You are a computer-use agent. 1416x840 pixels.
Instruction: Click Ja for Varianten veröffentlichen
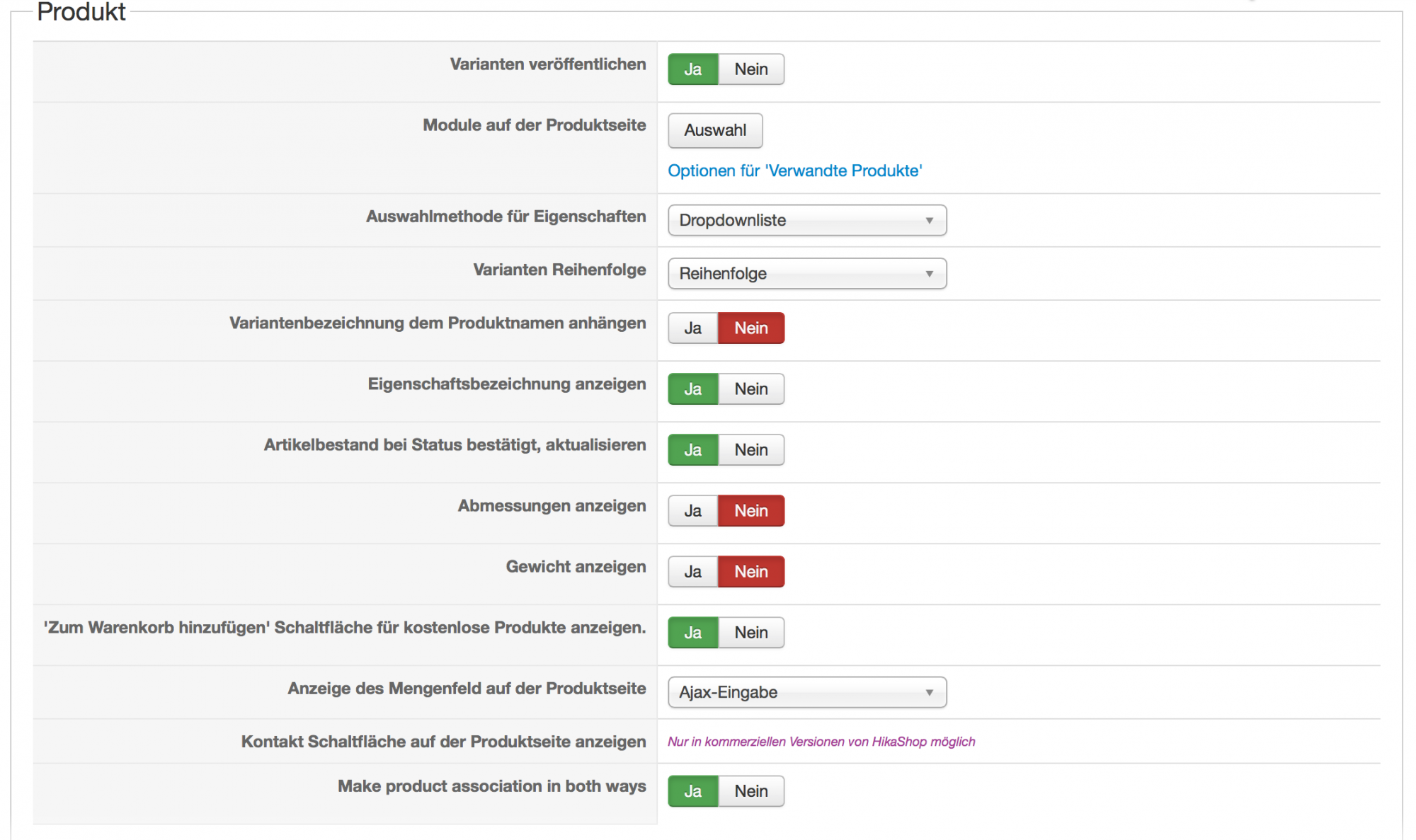tap(692, 69)
